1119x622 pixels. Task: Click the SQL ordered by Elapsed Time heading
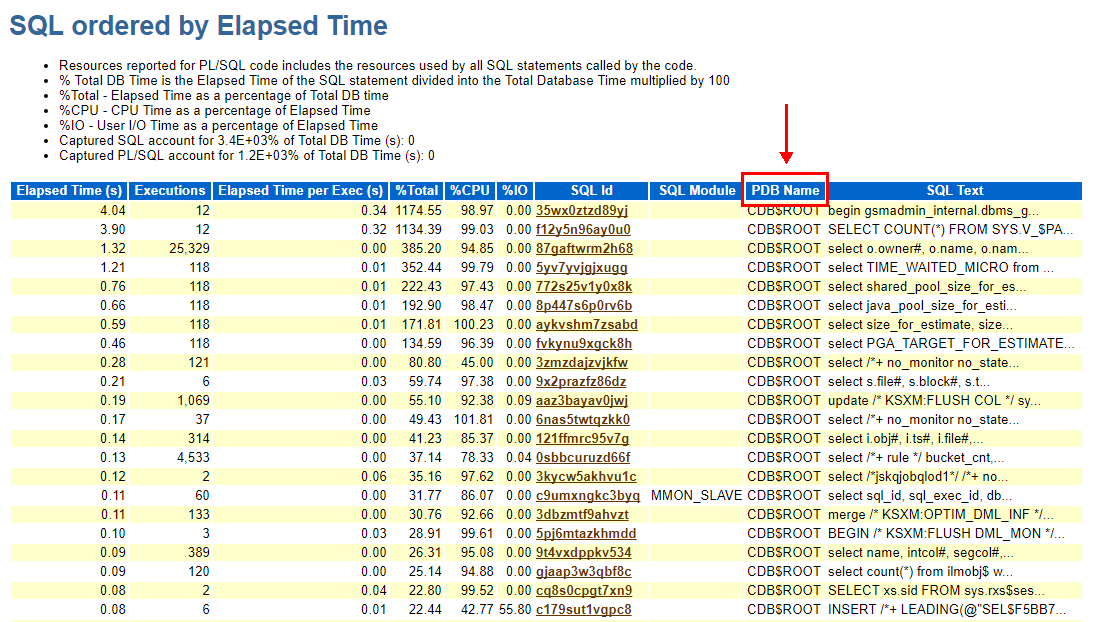[x=198, y=26]
